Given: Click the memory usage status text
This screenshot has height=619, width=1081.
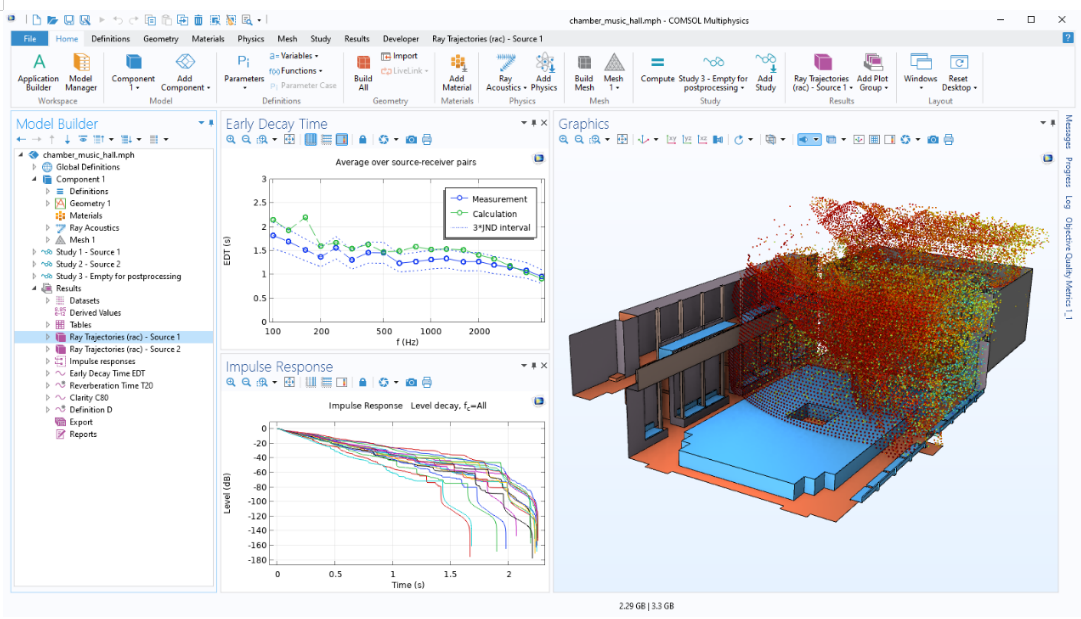Looking at the screenshot, I should point(646,606).
